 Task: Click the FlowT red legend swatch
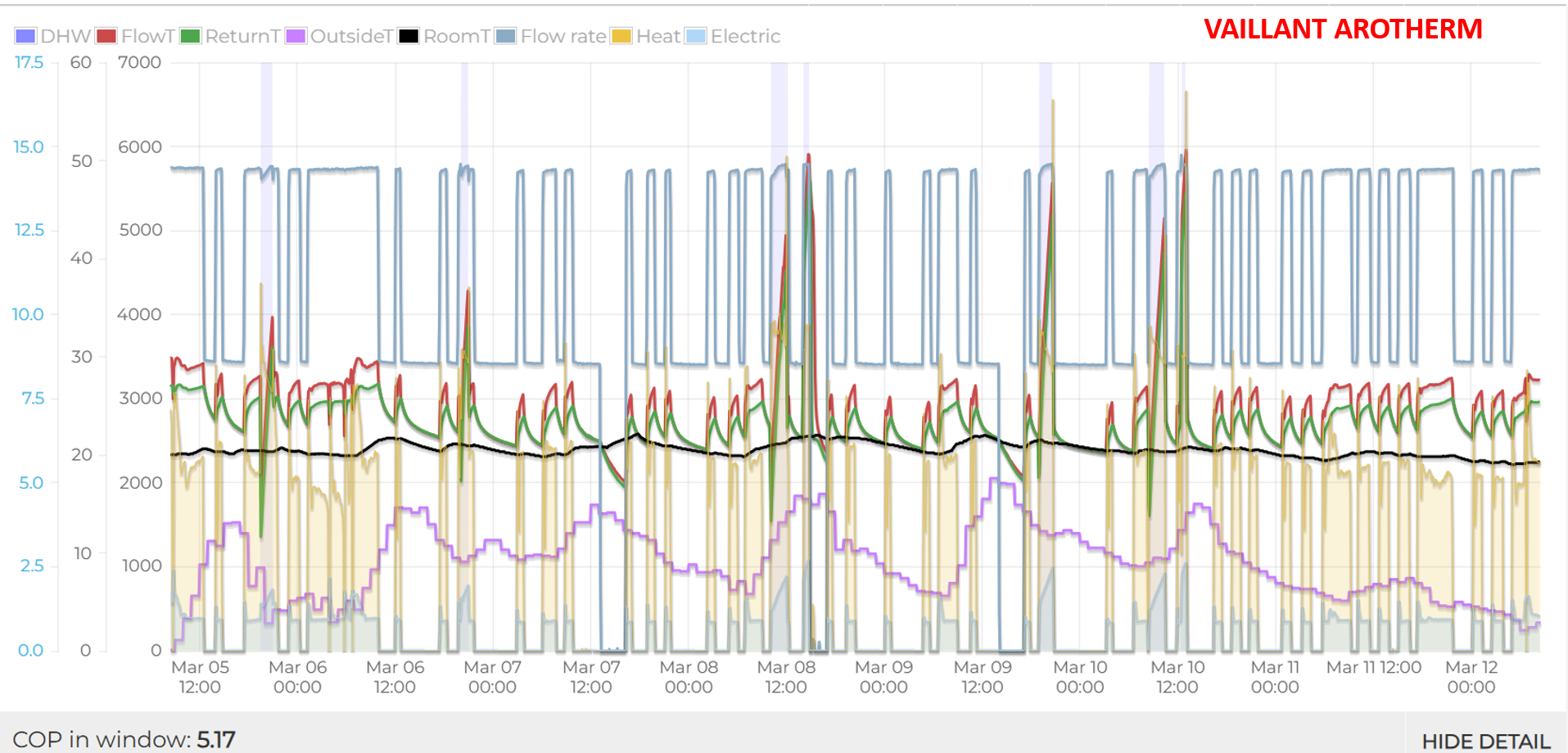(106, 36)
